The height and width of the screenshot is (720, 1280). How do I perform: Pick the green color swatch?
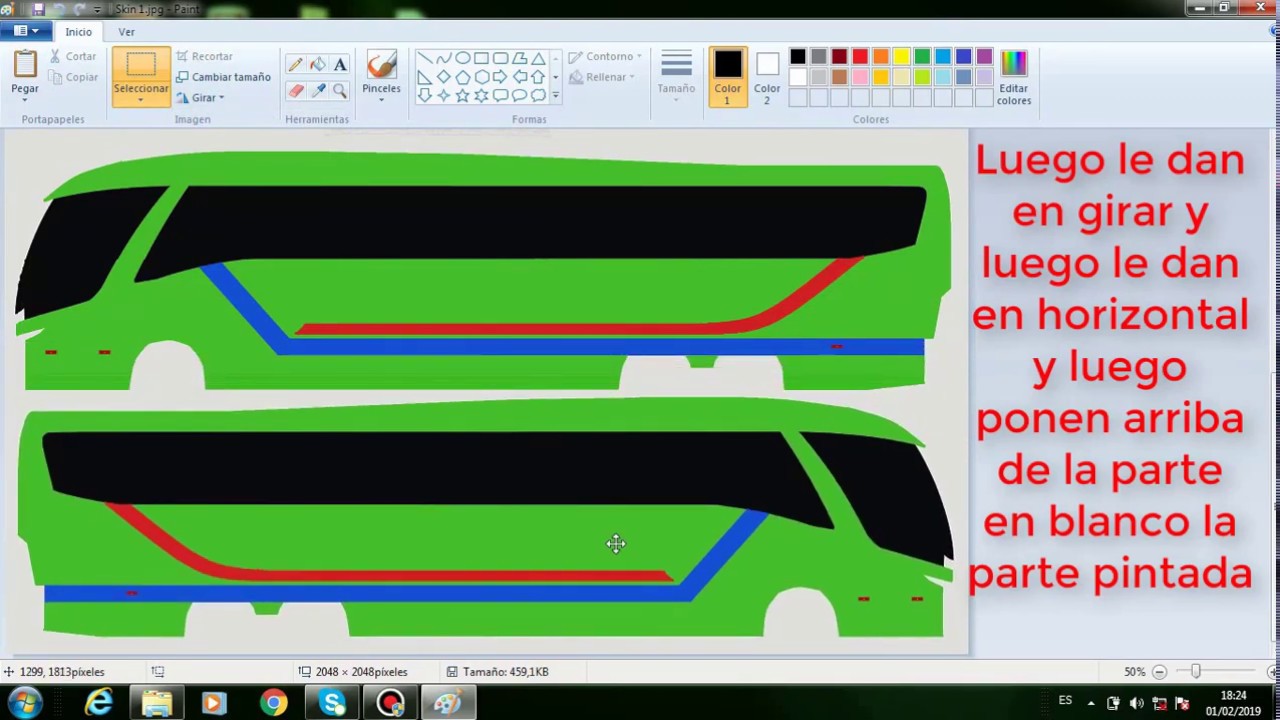point(922,57)
